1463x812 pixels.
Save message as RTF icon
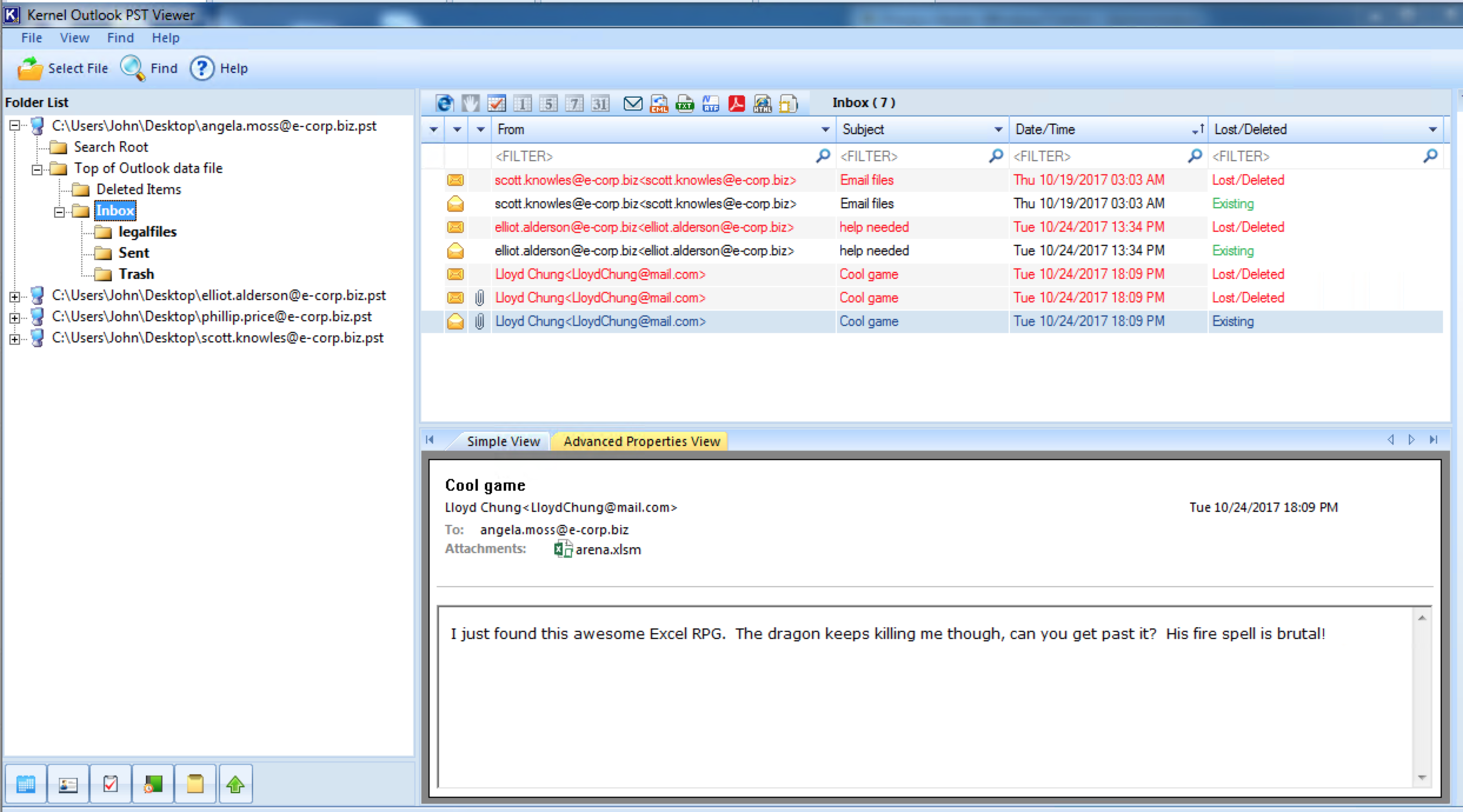click(710, 104)
